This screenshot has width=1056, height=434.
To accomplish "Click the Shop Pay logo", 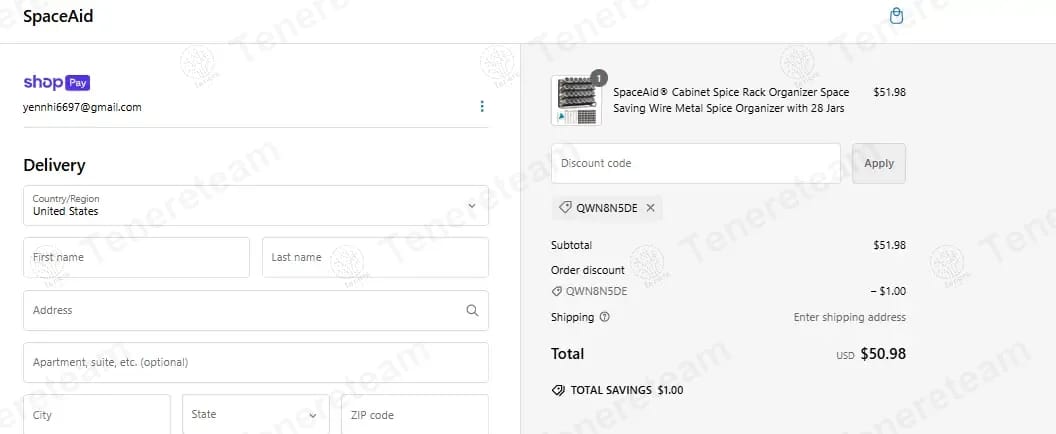I will click(x=57, y=83).
